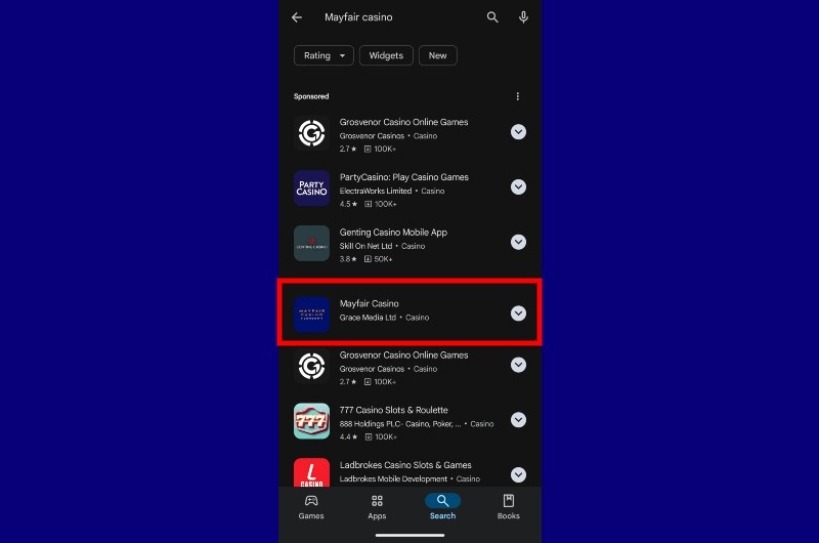Tap the Mayfair casino search query field

tap(358, 17)
